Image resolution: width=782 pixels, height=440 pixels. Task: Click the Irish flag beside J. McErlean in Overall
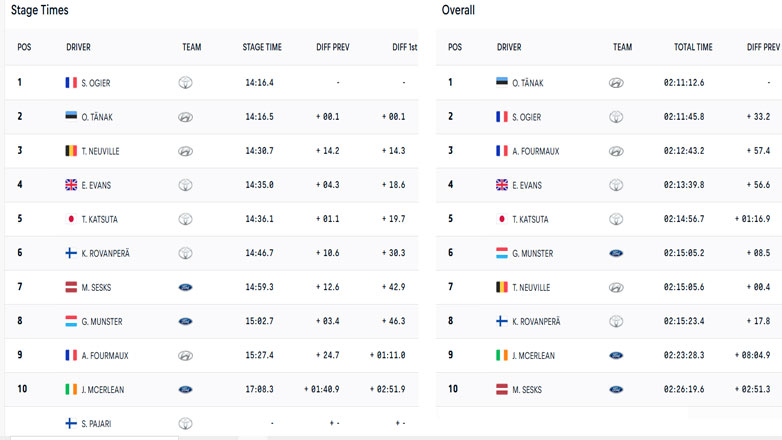(x=502, y=355)
